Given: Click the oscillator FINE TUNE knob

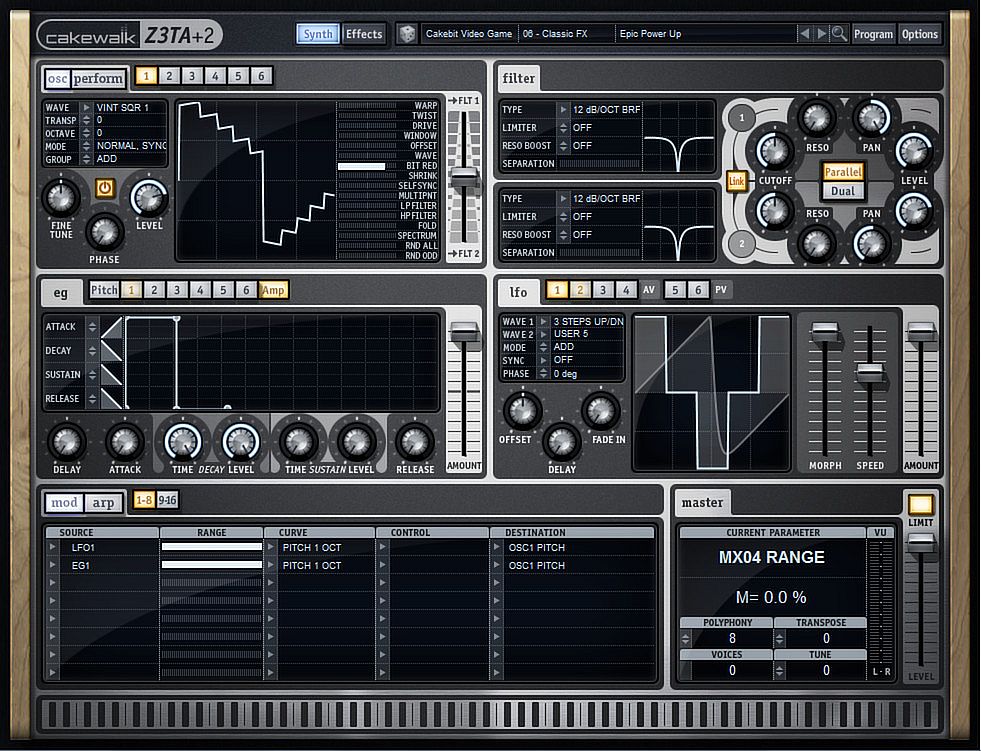Looking at the screenshot, I should point(61,198).
